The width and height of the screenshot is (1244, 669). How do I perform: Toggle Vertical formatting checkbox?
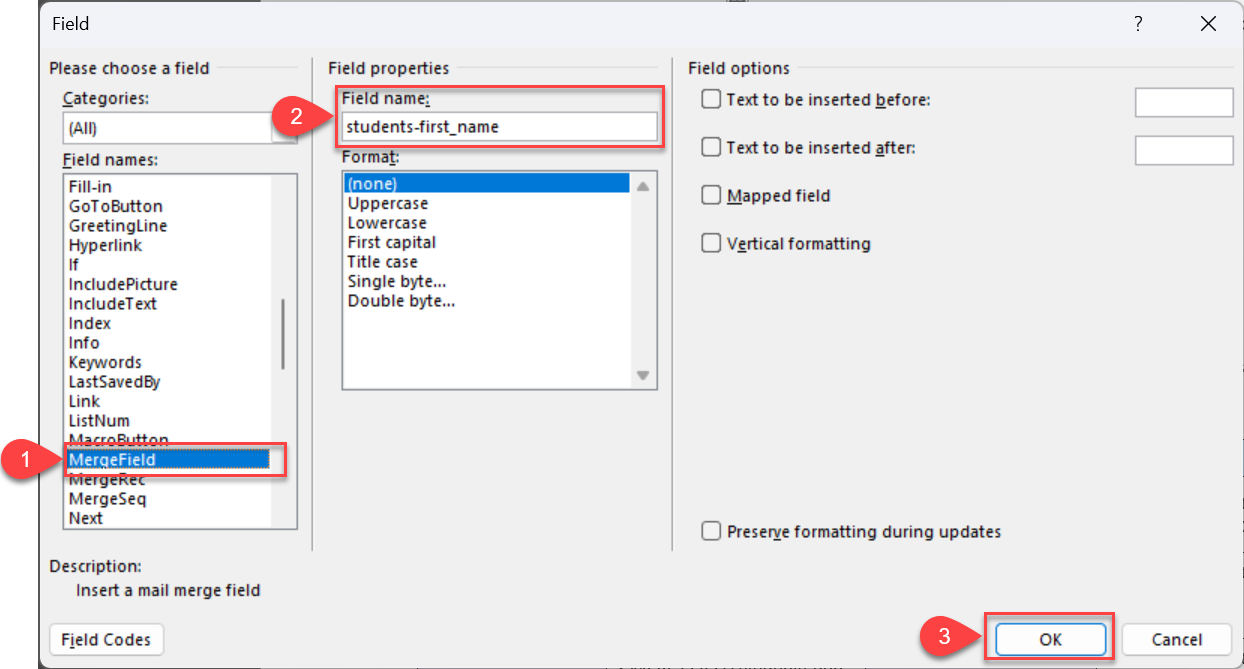711,244
